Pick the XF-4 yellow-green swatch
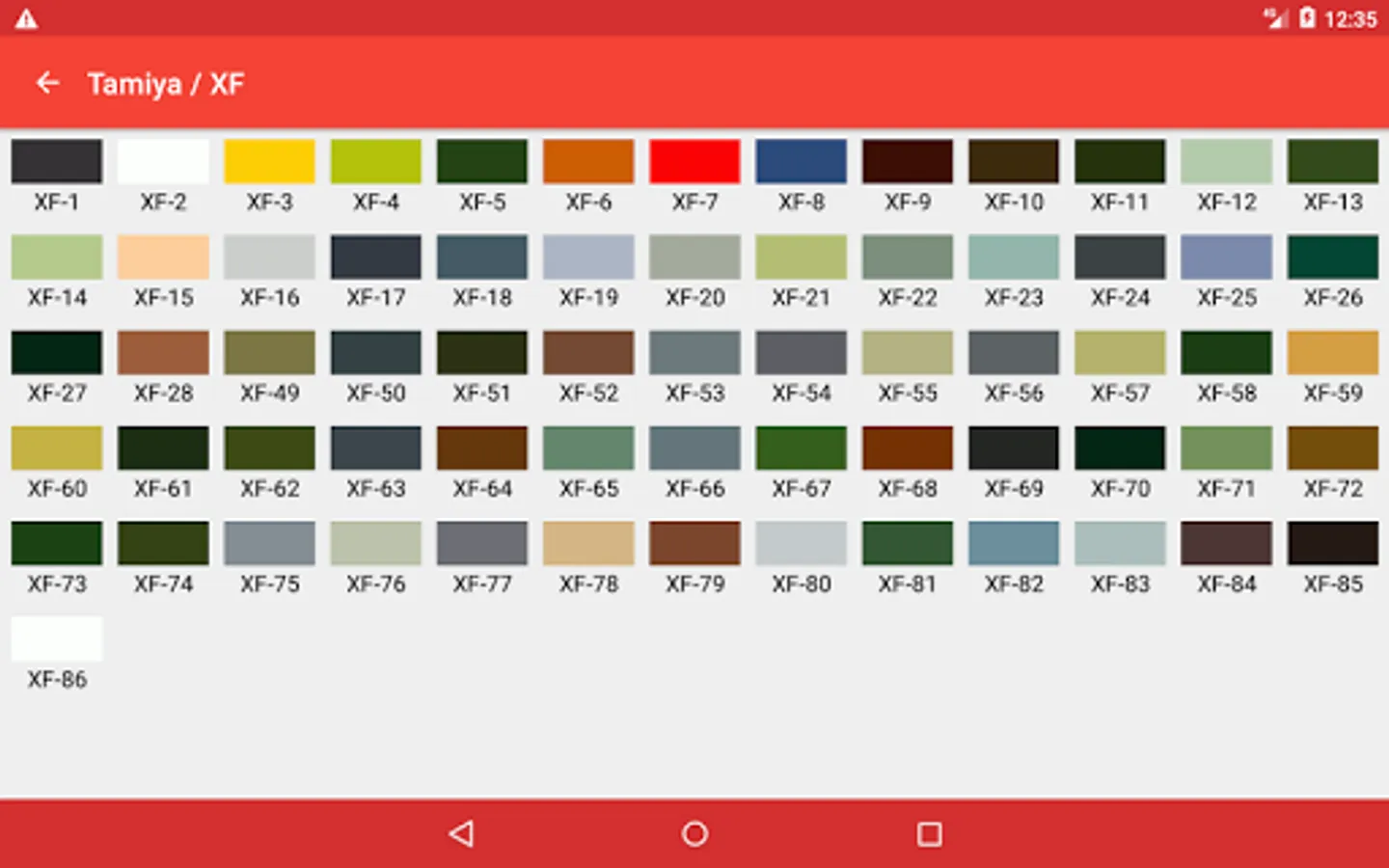This screenshot has height=868, width=1389. [x=376, y=161]
